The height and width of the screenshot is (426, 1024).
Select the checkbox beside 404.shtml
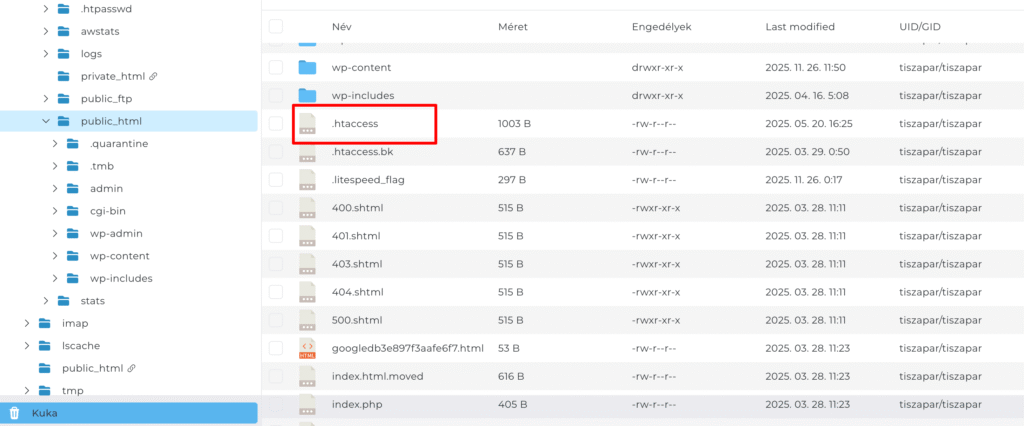tap(276, 292)
